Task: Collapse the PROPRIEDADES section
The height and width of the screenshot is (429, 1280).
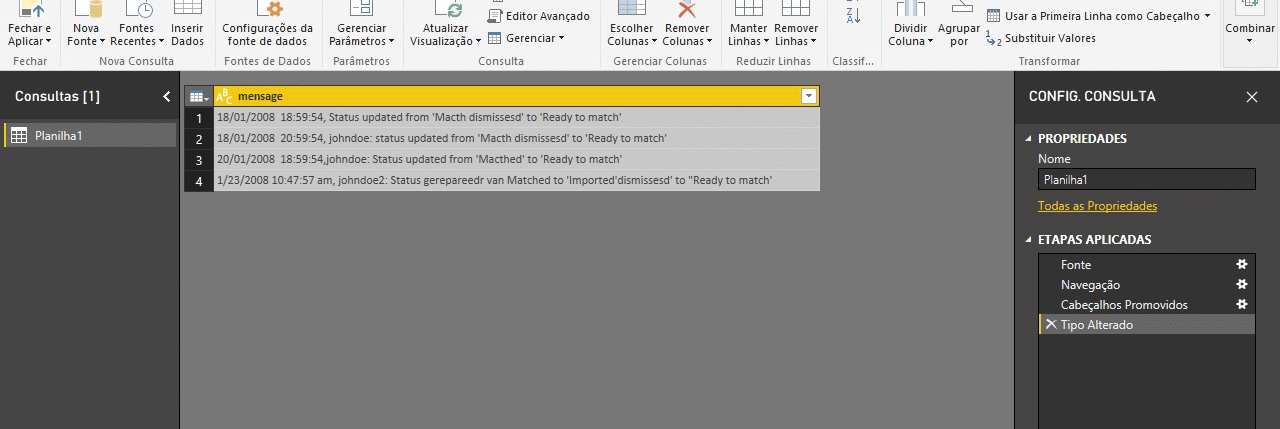Action: tap(1029, 139)
